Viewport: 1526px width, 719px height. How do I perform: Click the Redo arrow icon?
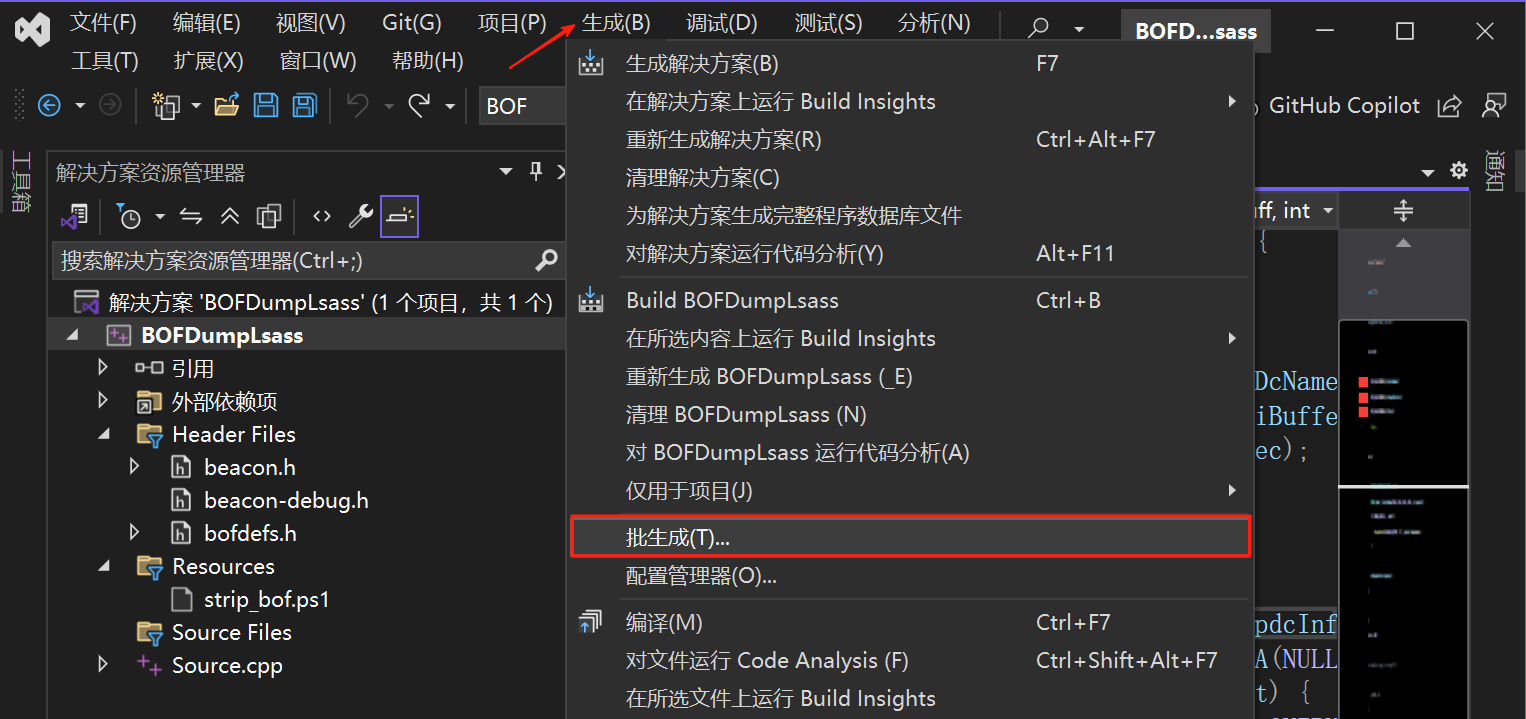click(x=420, y=105)
